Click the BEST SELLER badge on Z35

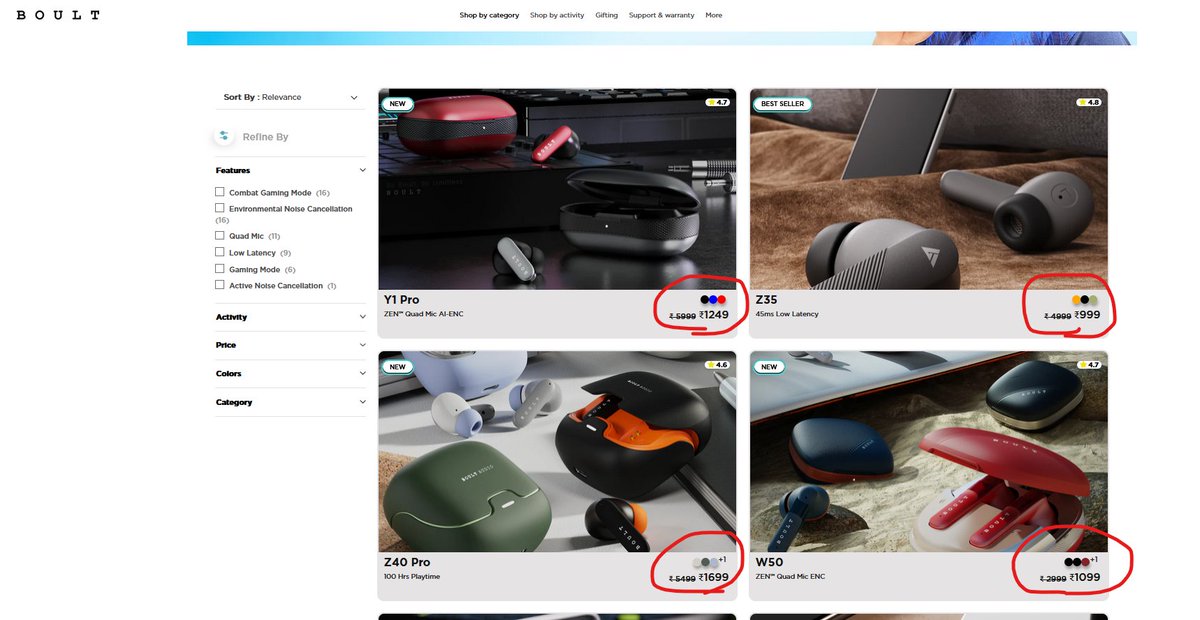[782, 104]
